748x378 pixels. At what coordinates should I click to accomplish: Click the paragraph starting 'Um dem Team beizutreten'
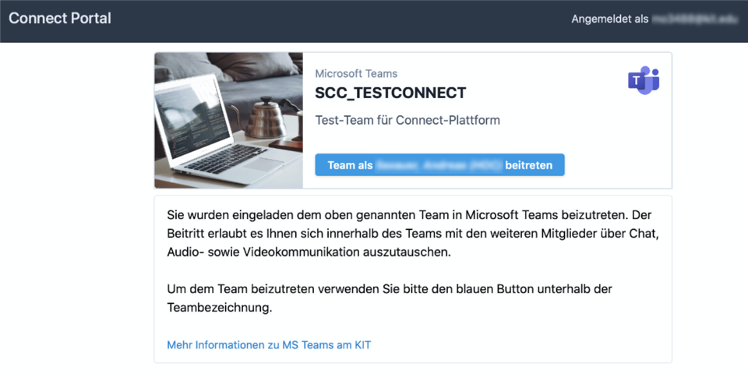click(x=389, y=298)
